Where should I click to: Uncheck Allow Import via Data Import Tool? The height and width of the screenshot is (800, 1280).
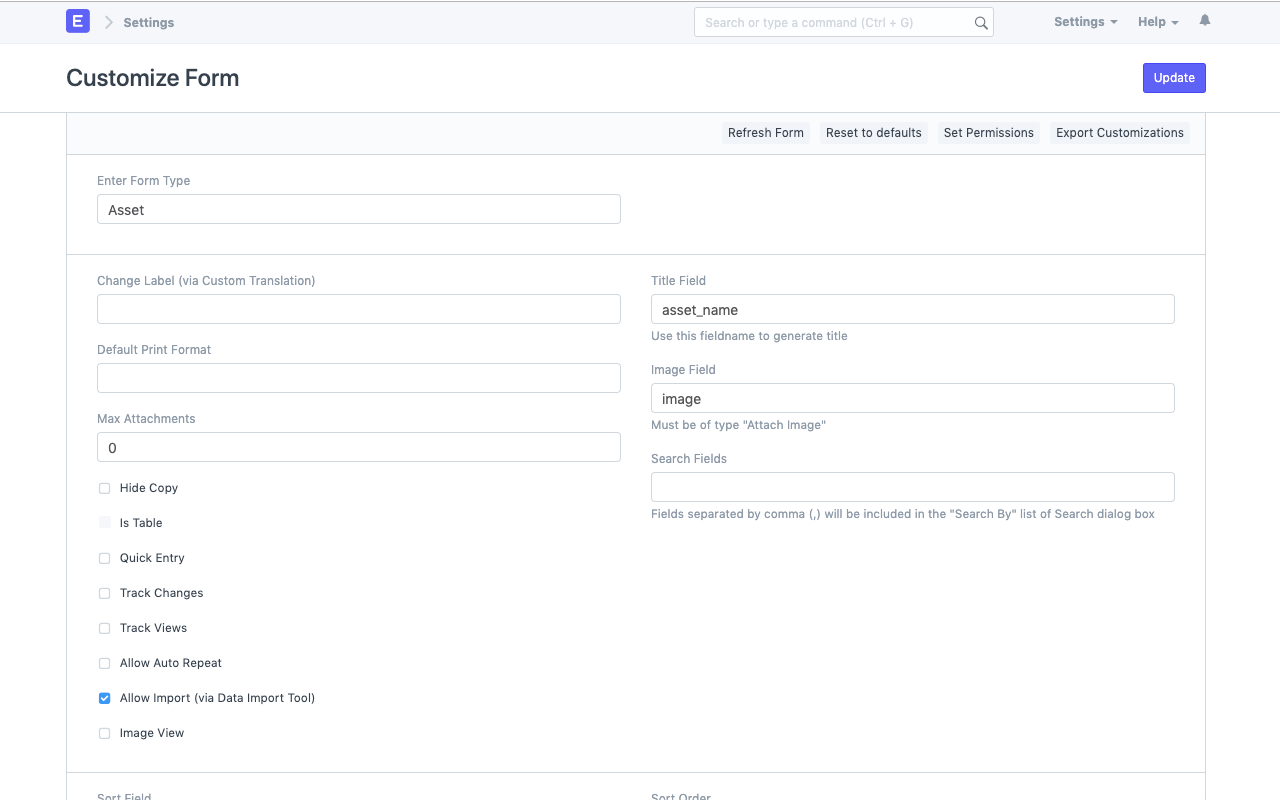(x=104, y=698)
